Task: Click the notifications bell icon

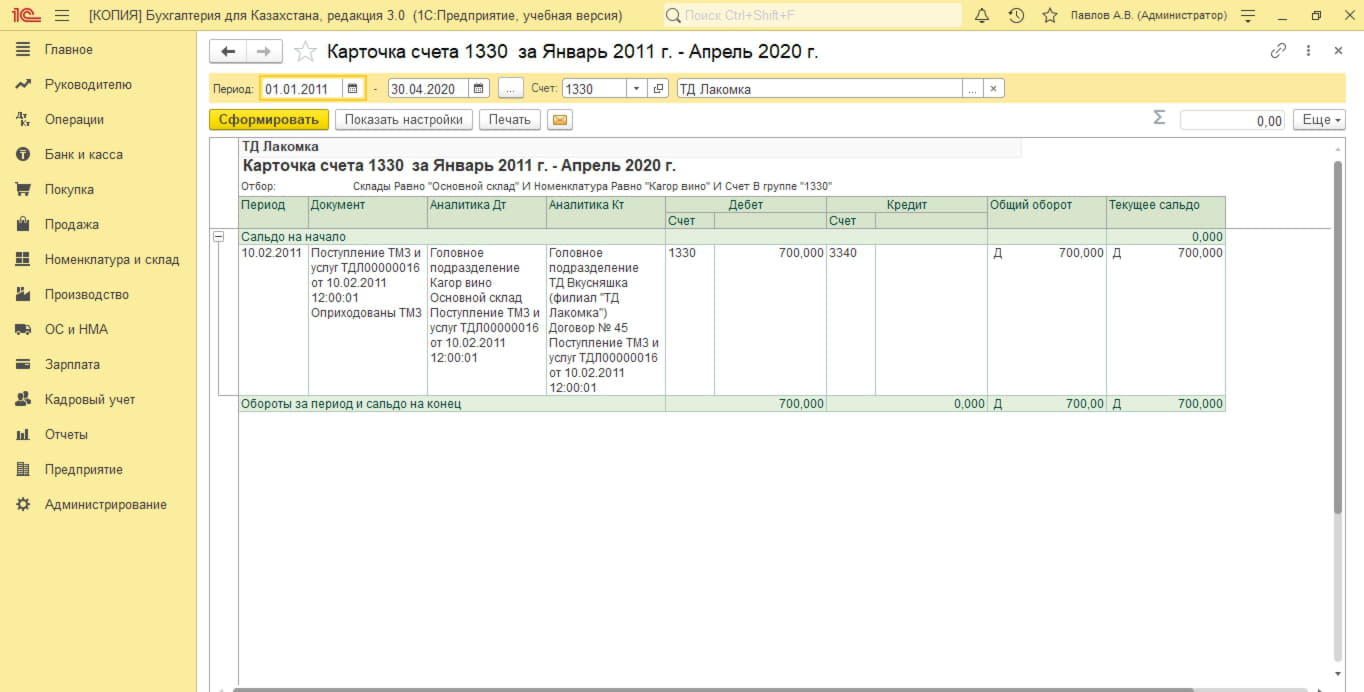Action: (982, 16)
